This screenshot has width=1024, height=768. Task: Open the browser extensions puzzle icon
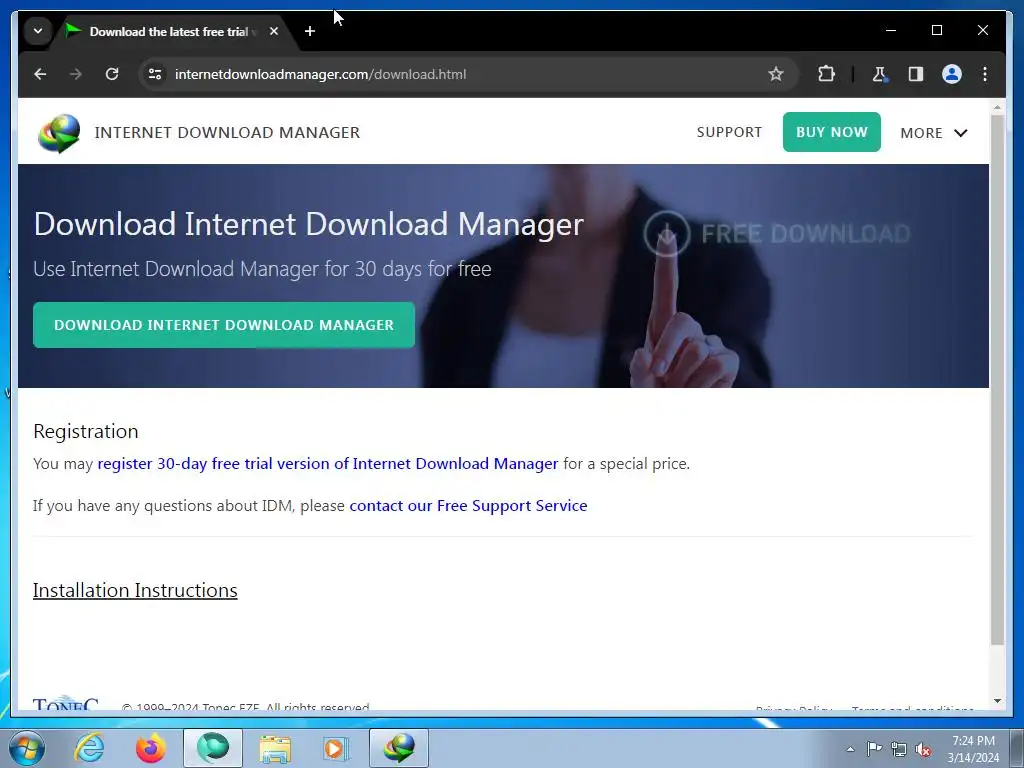click(826, 74)
